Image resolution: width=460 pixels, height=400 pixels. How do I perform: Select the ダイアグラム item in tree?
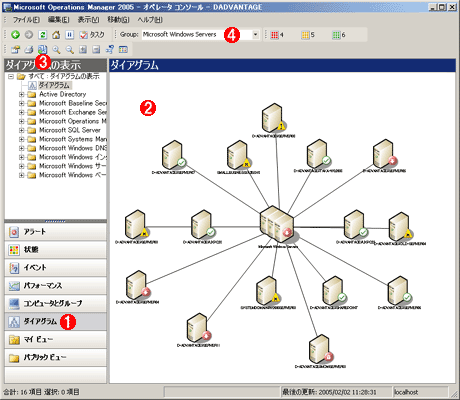coord(53,85)
